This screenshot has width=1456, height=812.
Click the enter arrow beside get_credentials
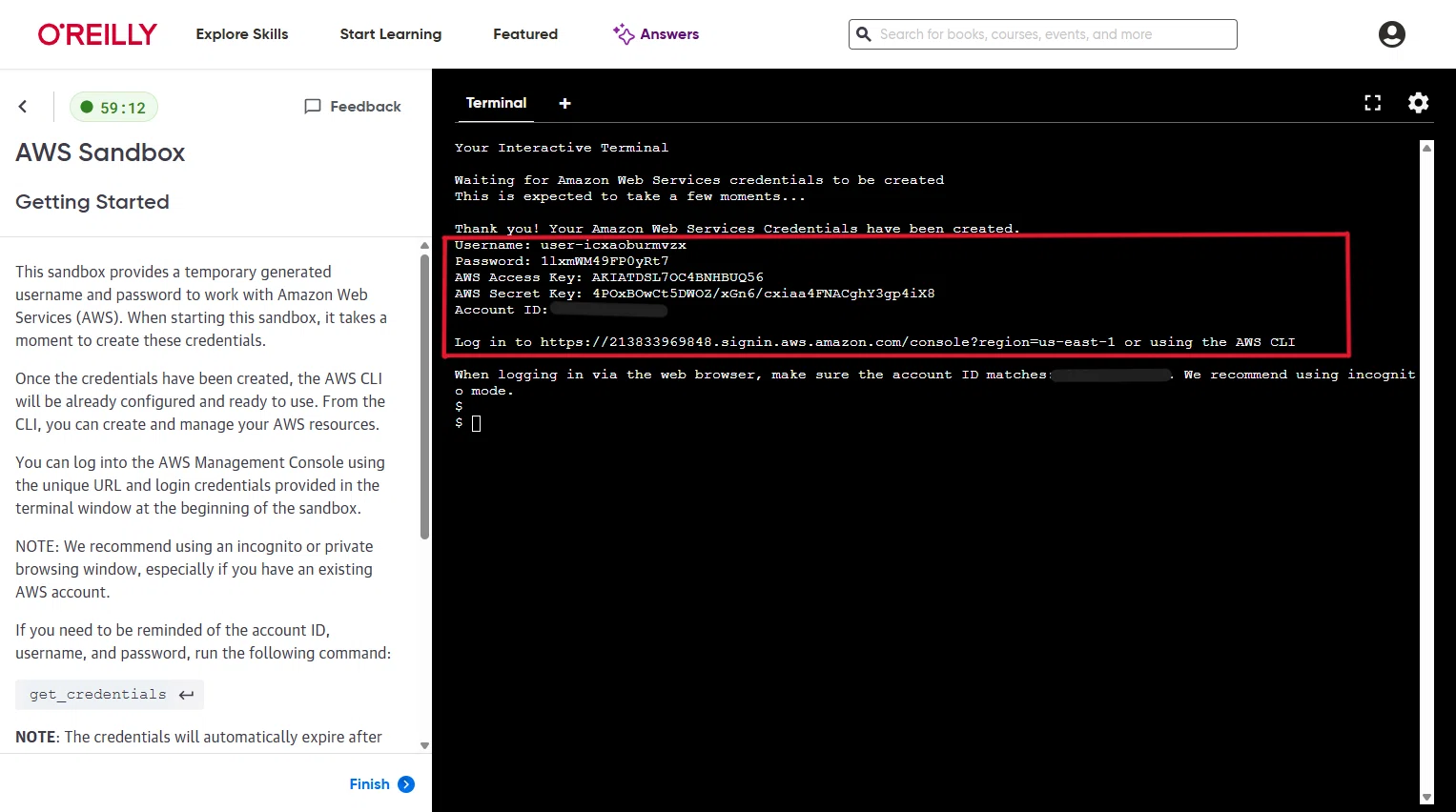click(187, 695)
